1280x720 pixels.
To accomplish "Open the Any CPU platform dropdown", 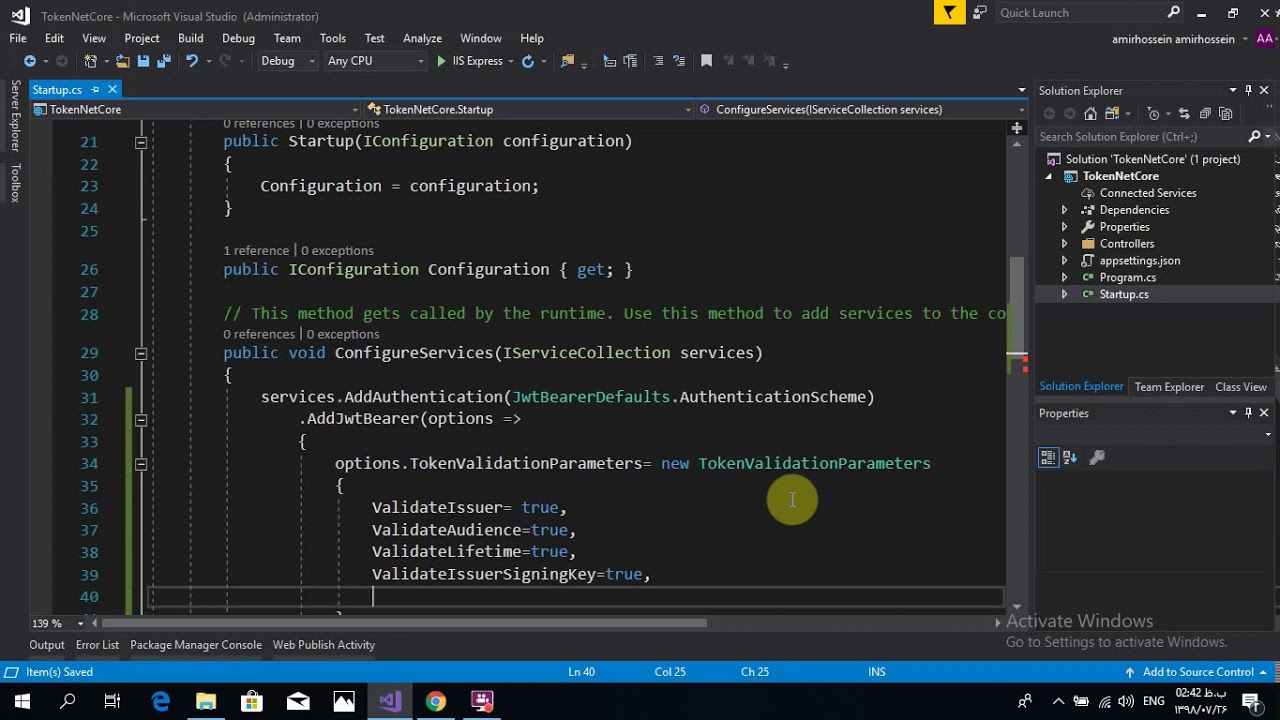I will [375, 61].
